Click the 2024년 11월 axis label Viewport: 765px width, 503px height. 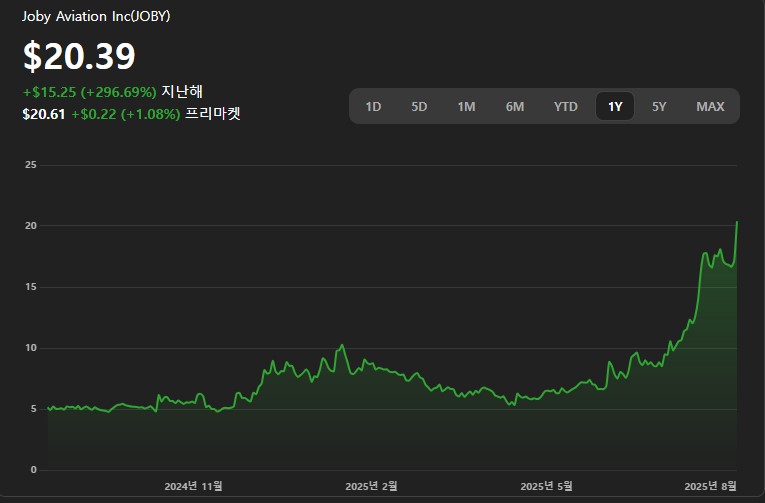pyautogui.click(x=193, y=486)
